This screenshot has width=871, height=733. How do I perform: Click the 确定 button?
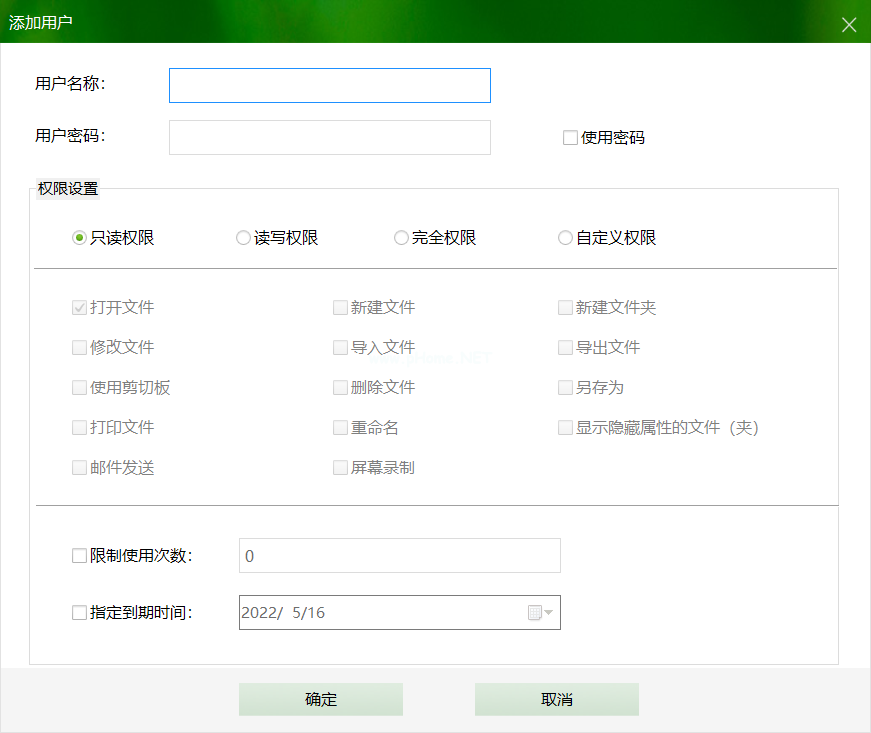(x=320, y=699)
